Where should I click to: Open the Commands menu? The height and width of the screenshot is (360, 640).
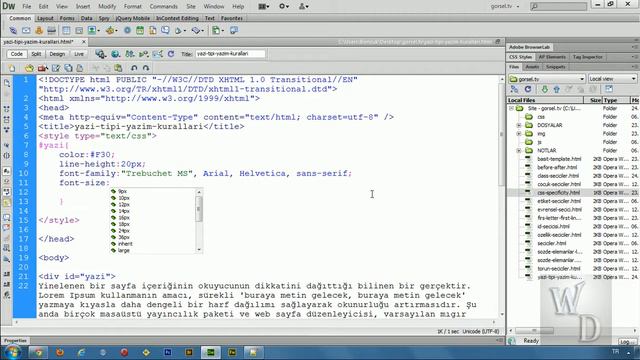tap(163, 7)
